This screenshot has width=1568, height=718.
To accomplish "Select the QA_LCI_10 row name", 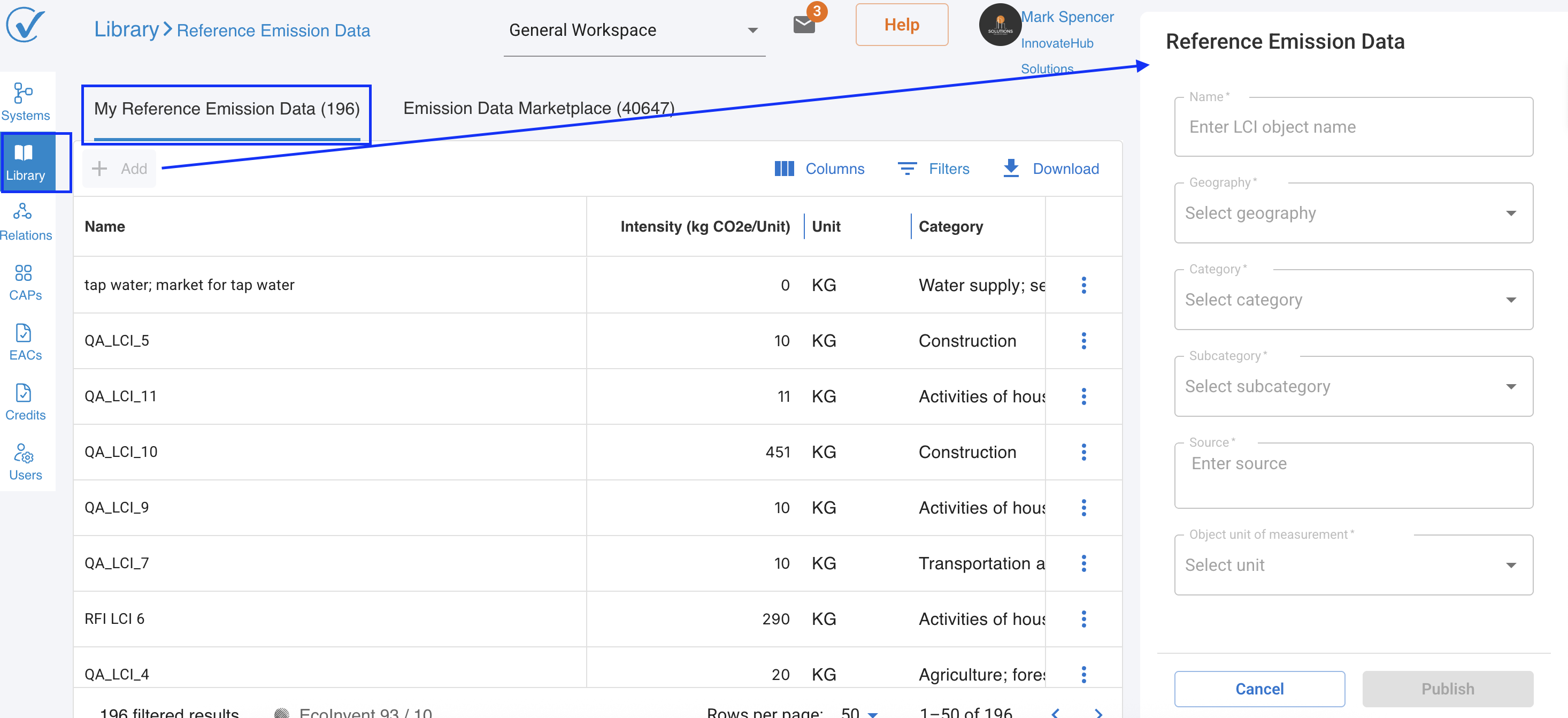I will pos(120,452).
